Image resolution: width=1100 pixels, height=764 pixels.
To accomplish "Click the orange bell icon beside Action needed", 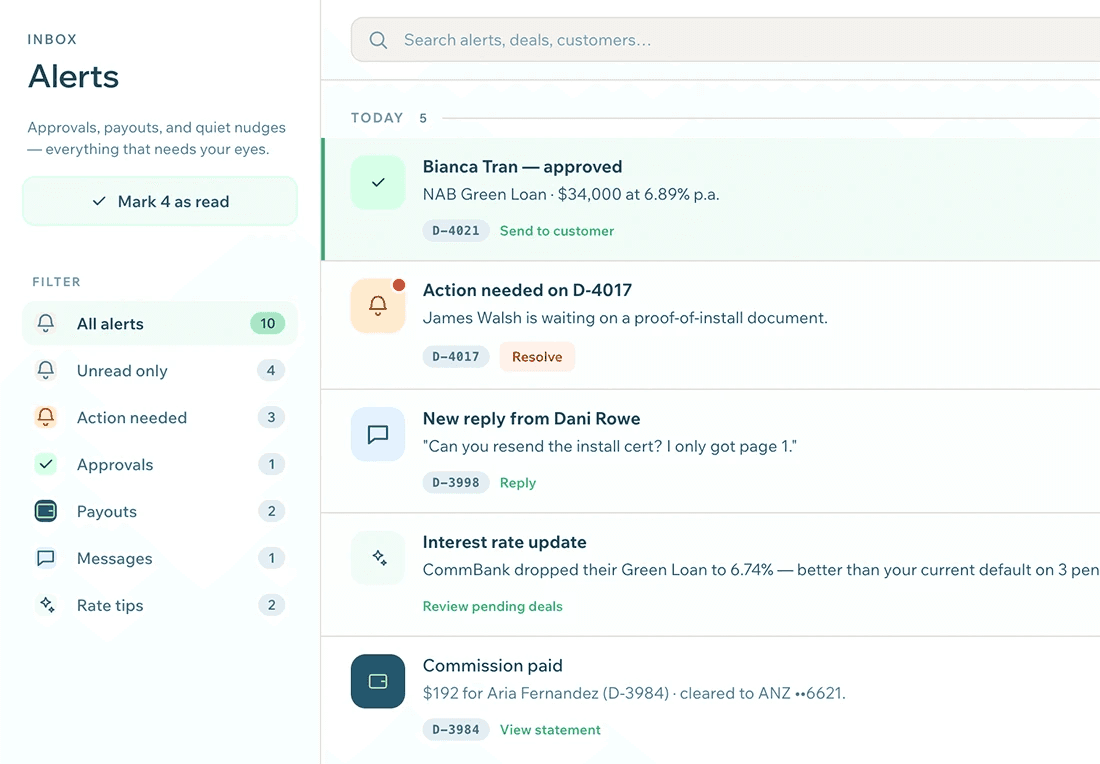I will [46, 417].
